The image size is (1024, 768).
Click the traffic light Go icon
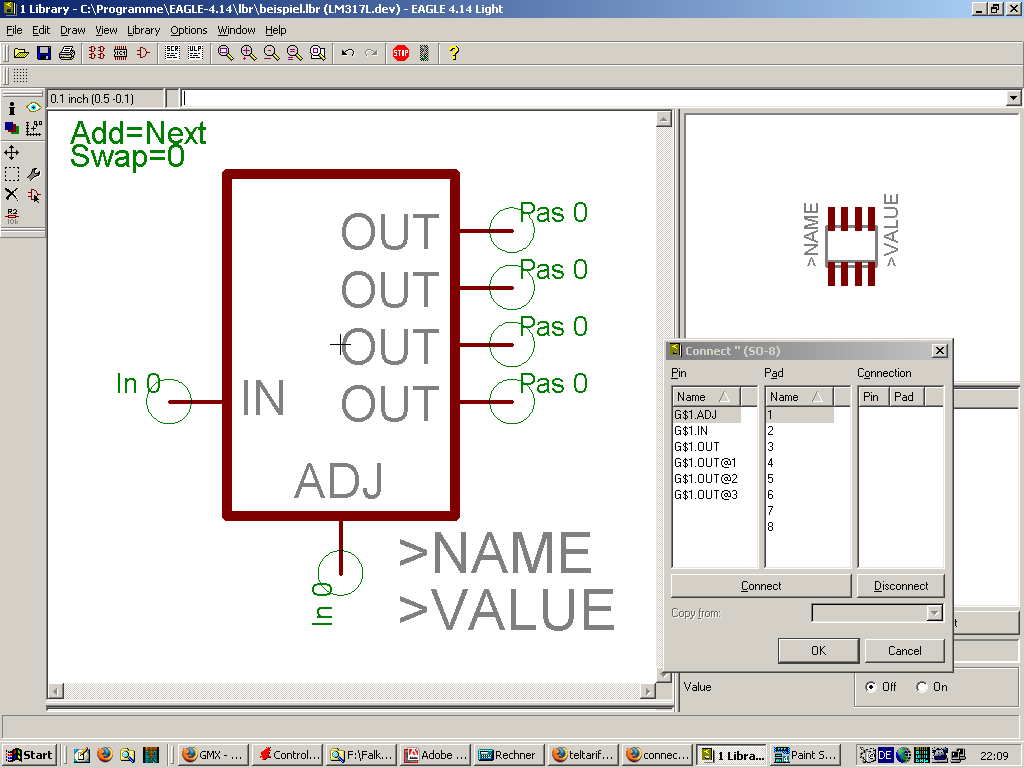pos(424,53)
